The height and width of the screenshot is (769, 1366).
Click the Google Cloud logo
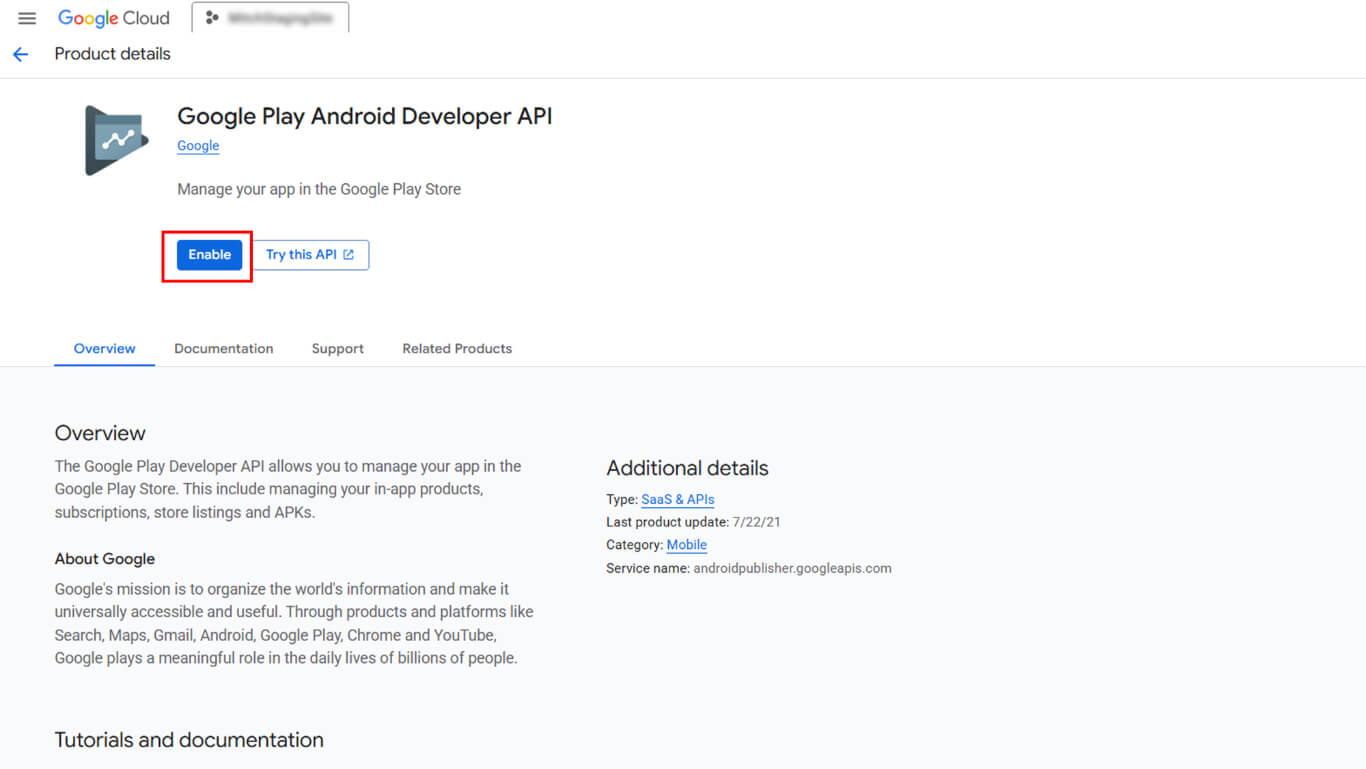click(x=113, y=18)
